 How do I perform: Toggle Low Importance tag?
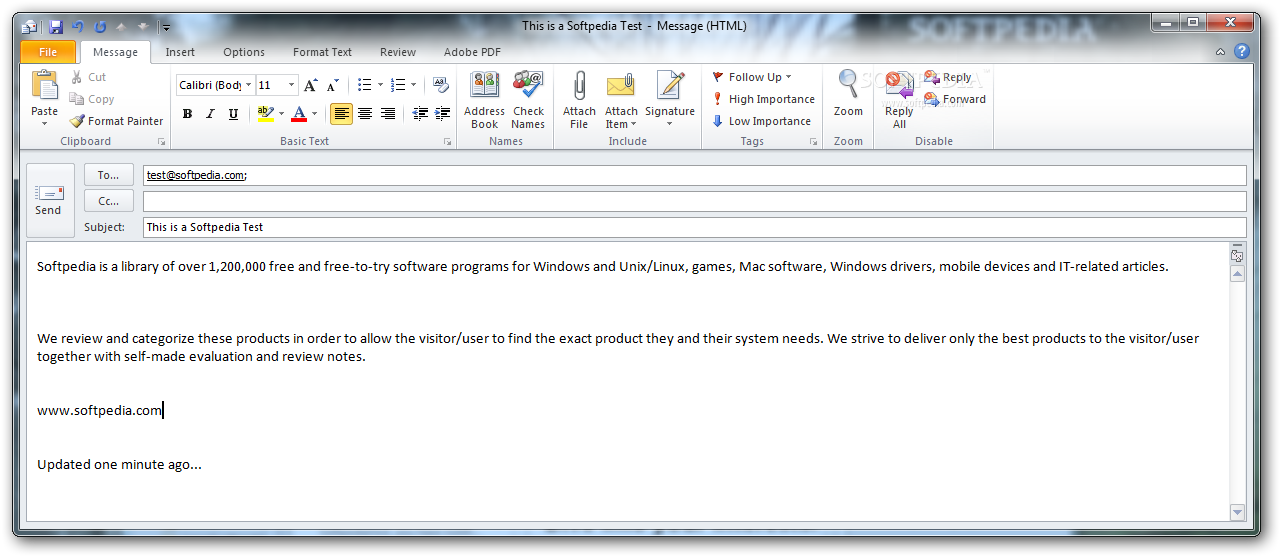(761, 121)
